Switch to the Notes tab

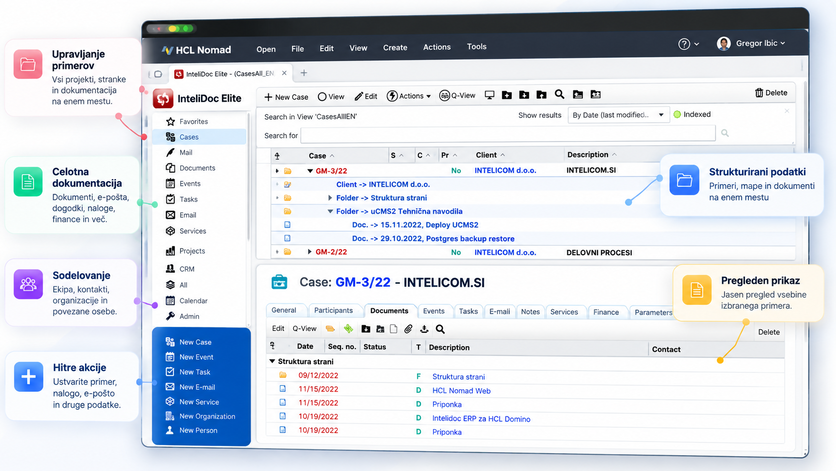pyautogui.click(x=530, y=312)
